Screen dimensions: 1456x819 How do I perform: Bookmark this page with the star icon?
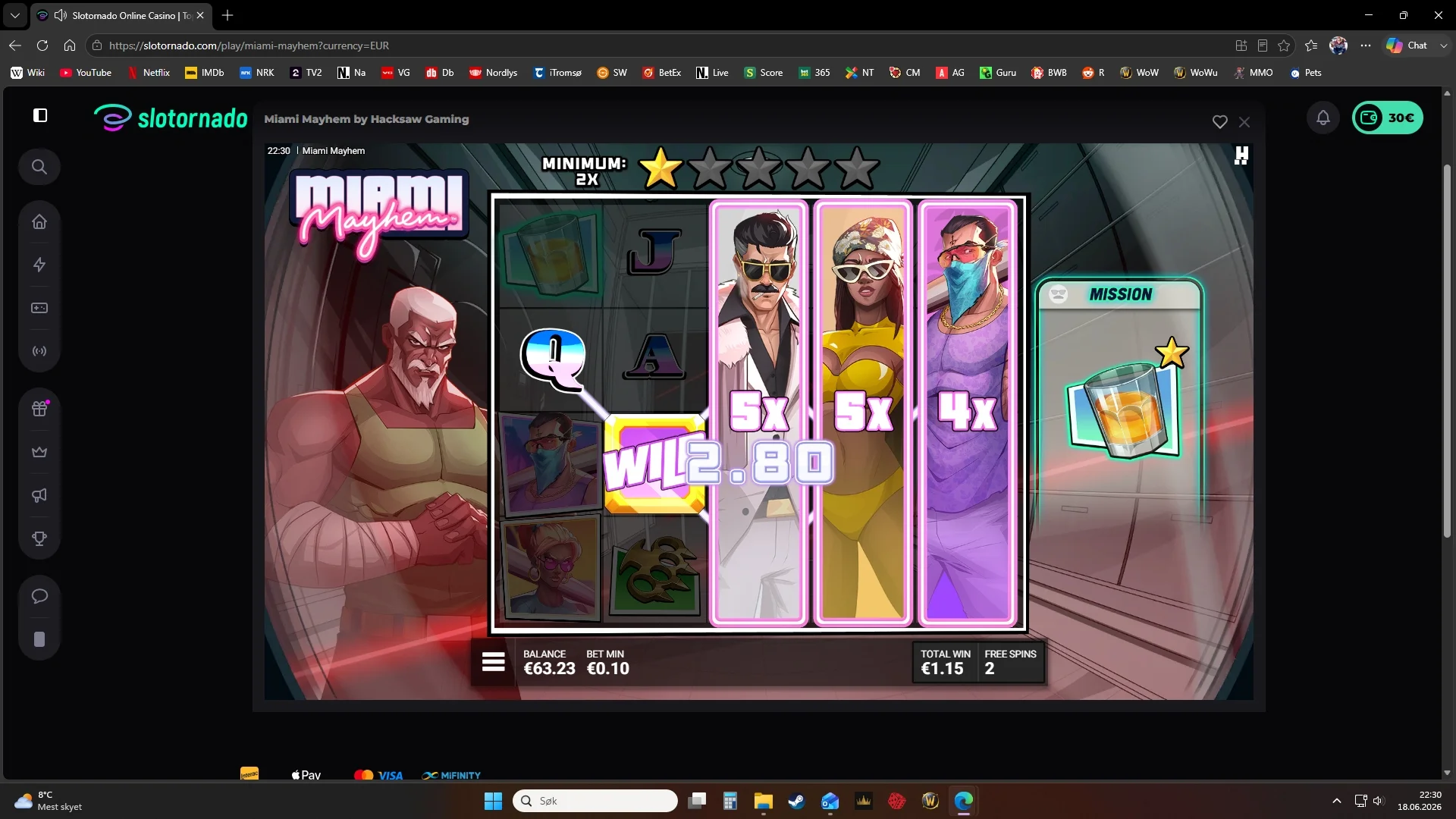coord(1284,45)
